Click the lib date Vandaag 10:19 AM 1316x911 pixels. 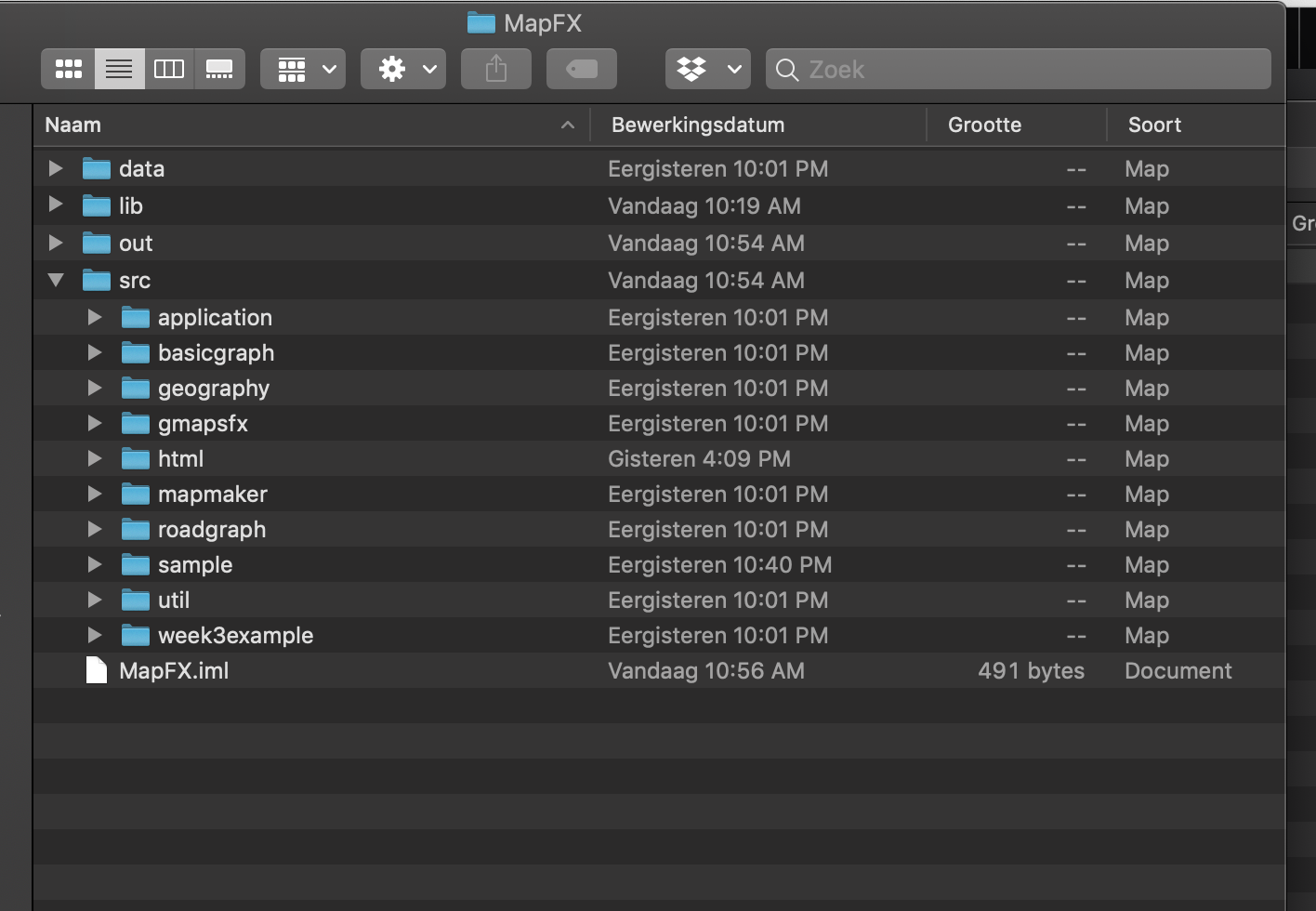click(704, 205)
